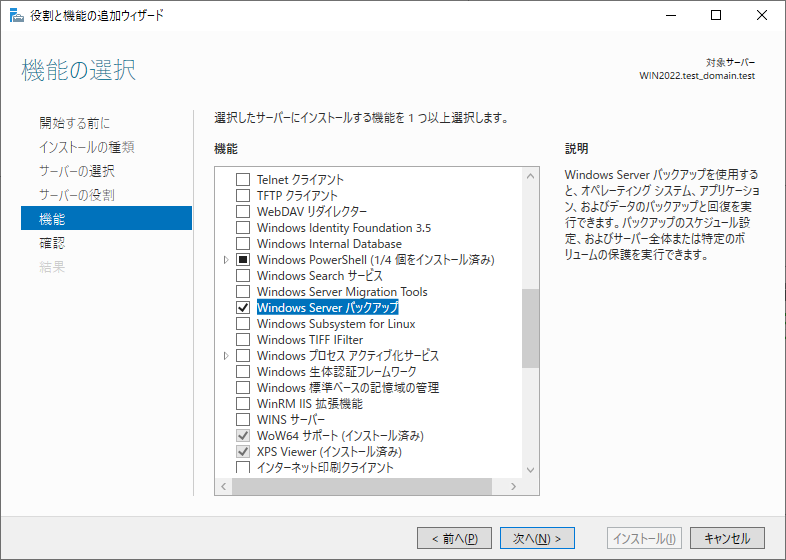Minimize the wizard window
The height and width of the screenshot is (560, 786).
coord(671,15)
